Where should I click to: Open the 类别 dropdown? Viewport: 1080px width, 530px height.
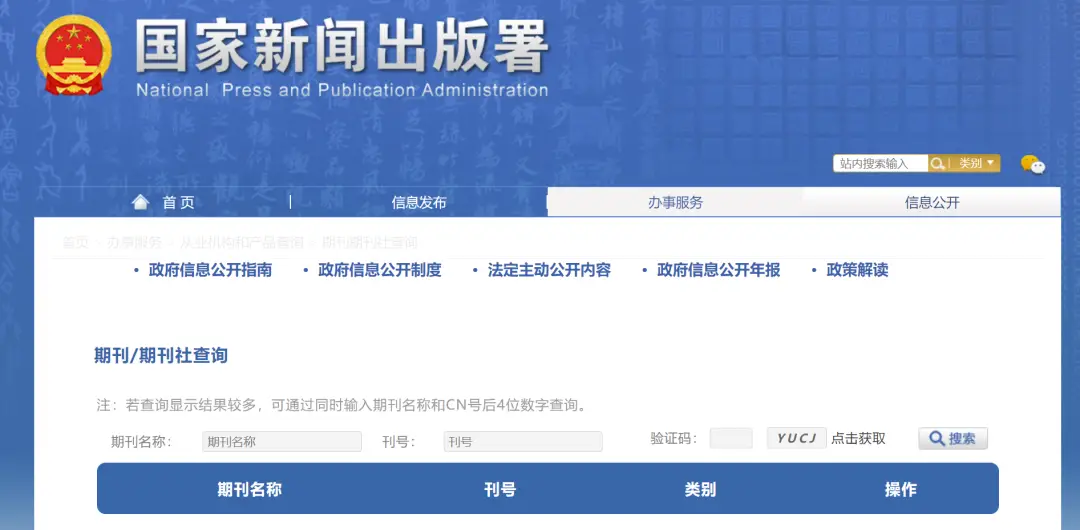[x=975, y=163]
